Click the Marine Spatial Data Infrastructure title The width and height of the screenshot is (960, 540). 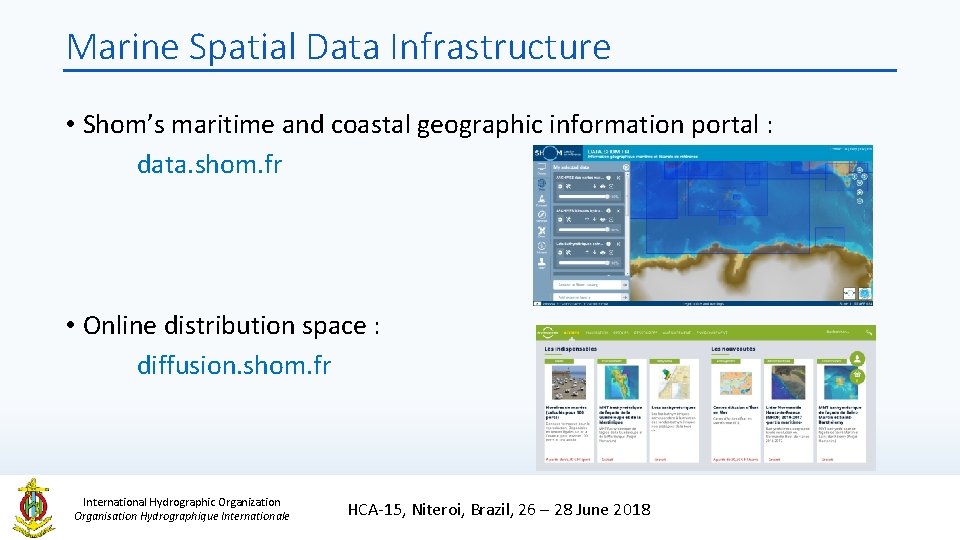tap(339, 46)
